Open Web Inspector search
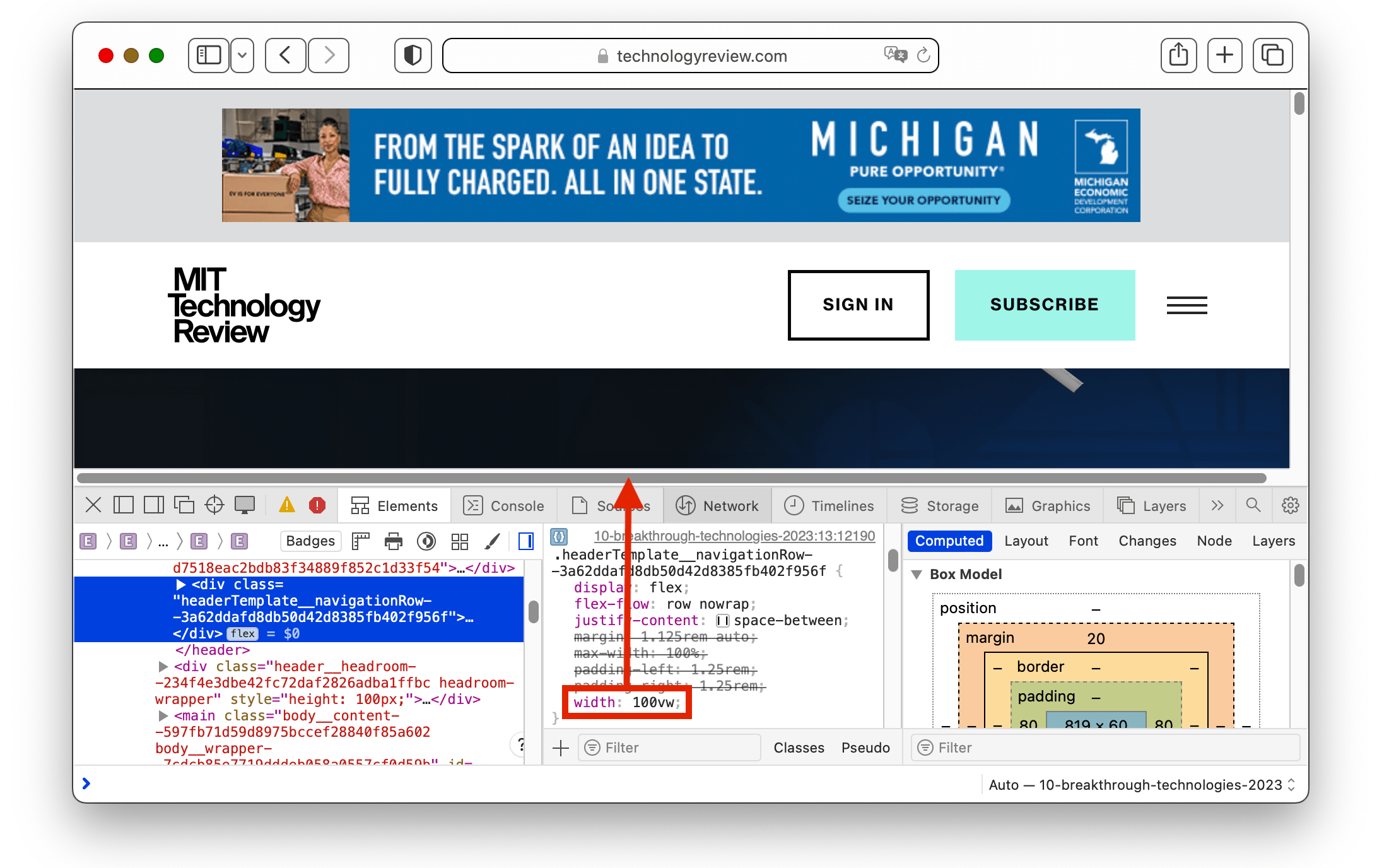 [1253, 505]
